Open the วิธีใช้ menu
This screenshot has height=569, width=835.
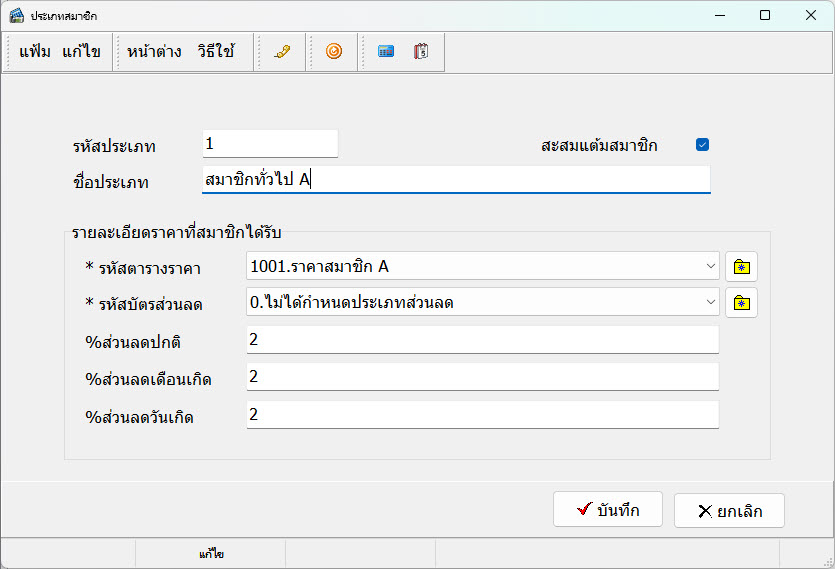click(x=216, y=52)
